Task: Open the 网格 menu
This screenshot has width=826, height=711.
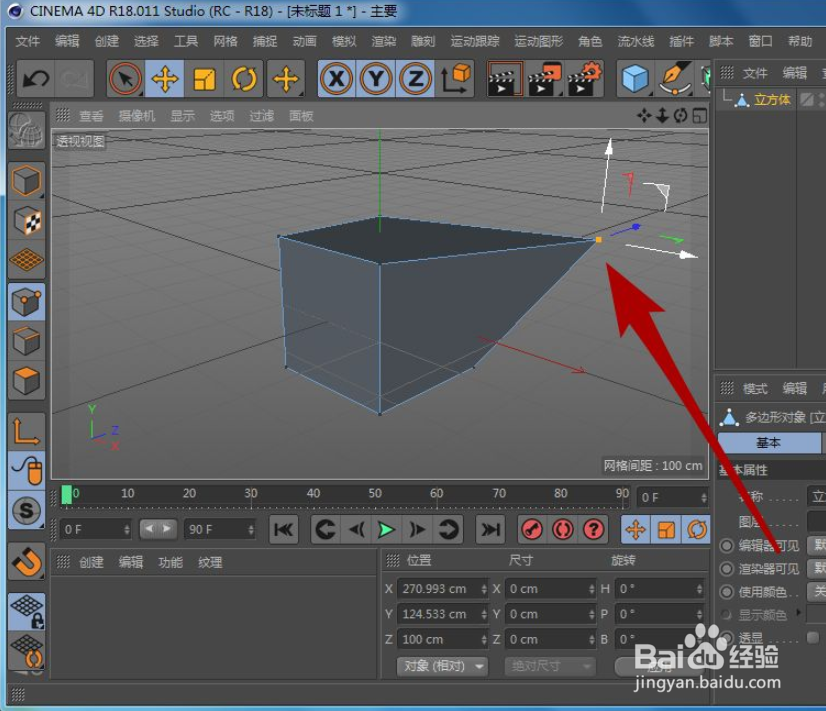Action: [x=225, y=41]
